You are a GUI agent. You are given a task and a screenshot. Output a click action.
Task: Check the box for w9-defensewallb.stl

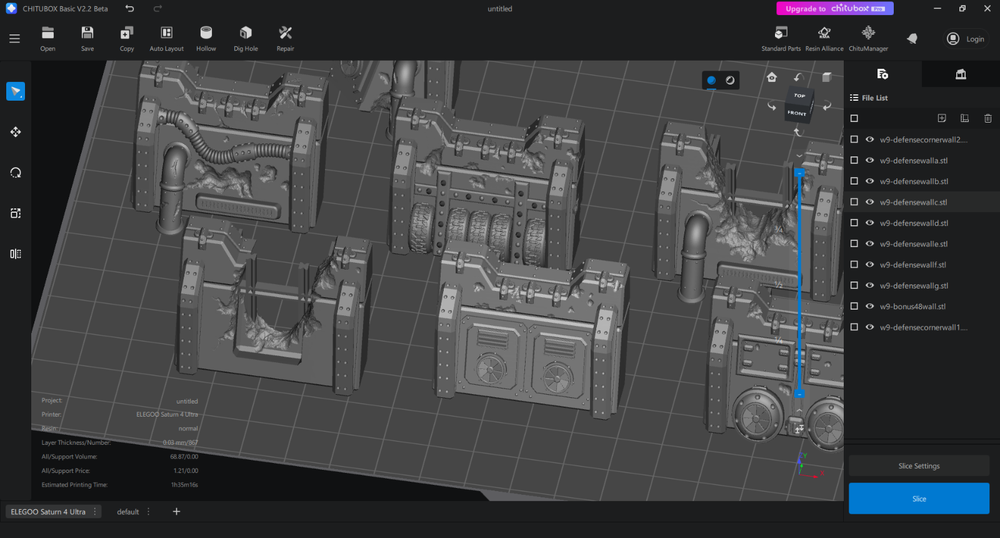[x=854, y=181]
